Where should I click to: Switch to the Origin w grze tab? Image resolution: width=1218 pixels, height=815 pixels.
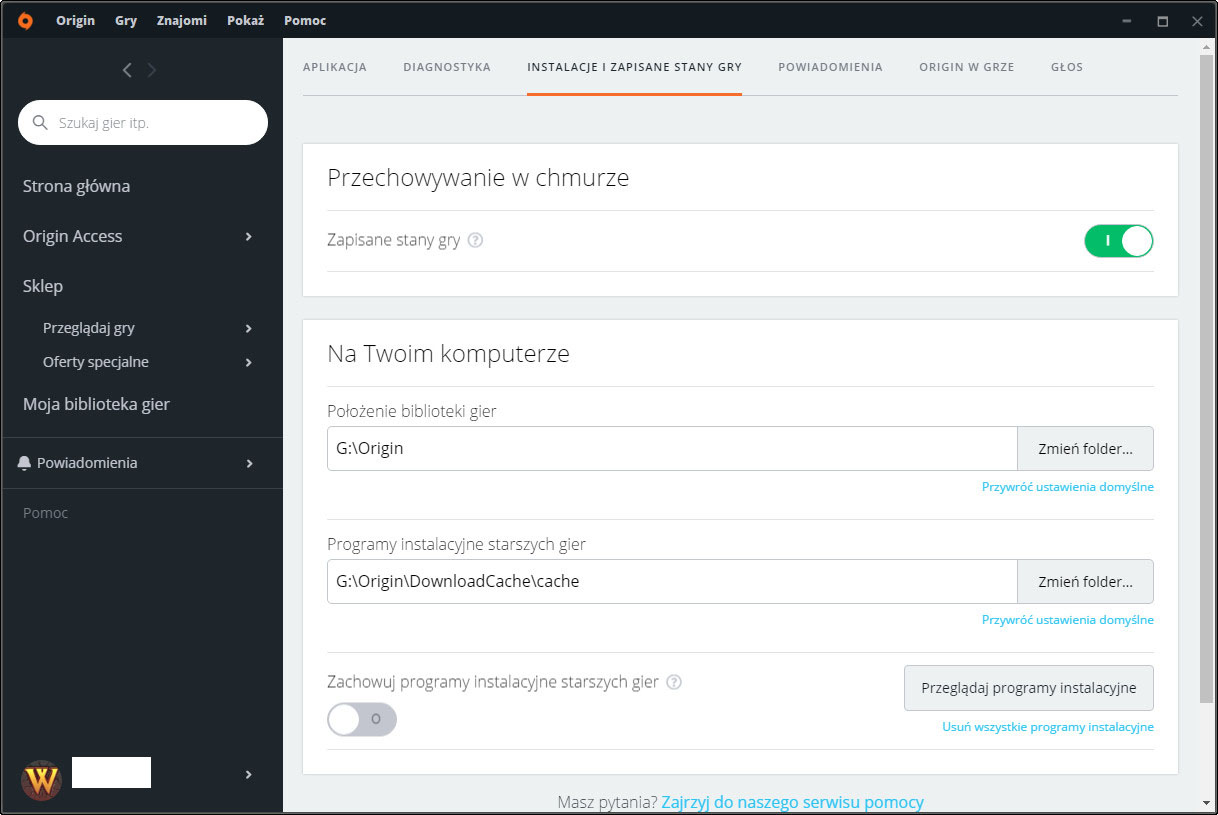(x=967, y=67)
